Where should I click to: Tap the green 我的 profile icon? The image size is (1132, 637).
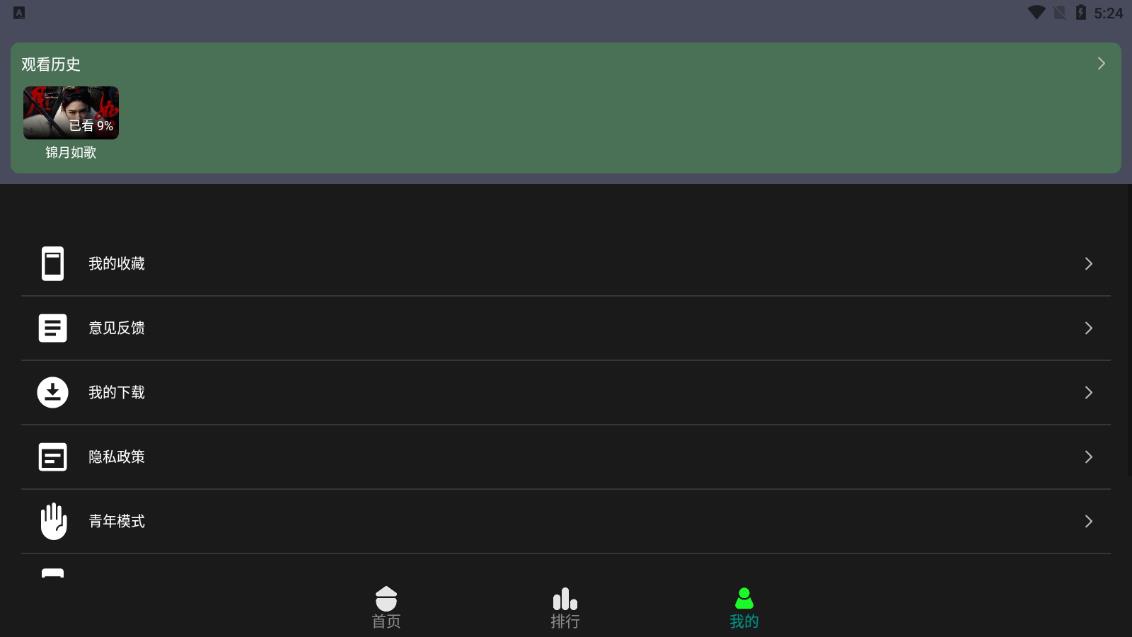(x=744, y=599)
